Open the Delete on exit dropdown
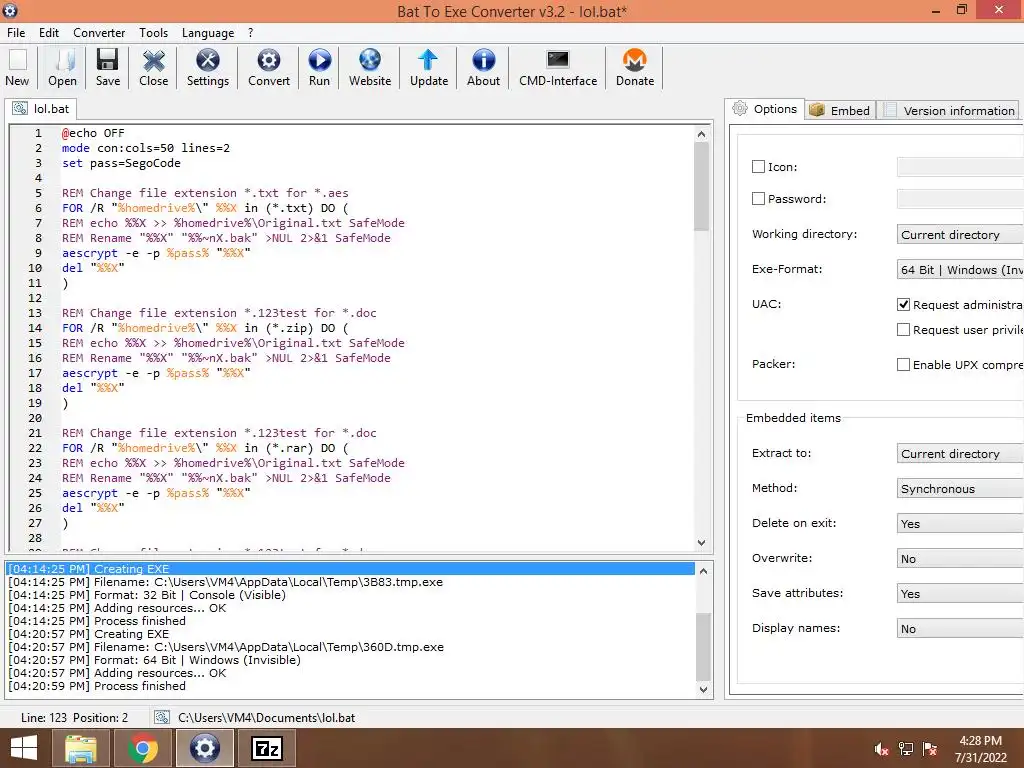Viewport: 1024px width, 768px height. click(960, 524)
